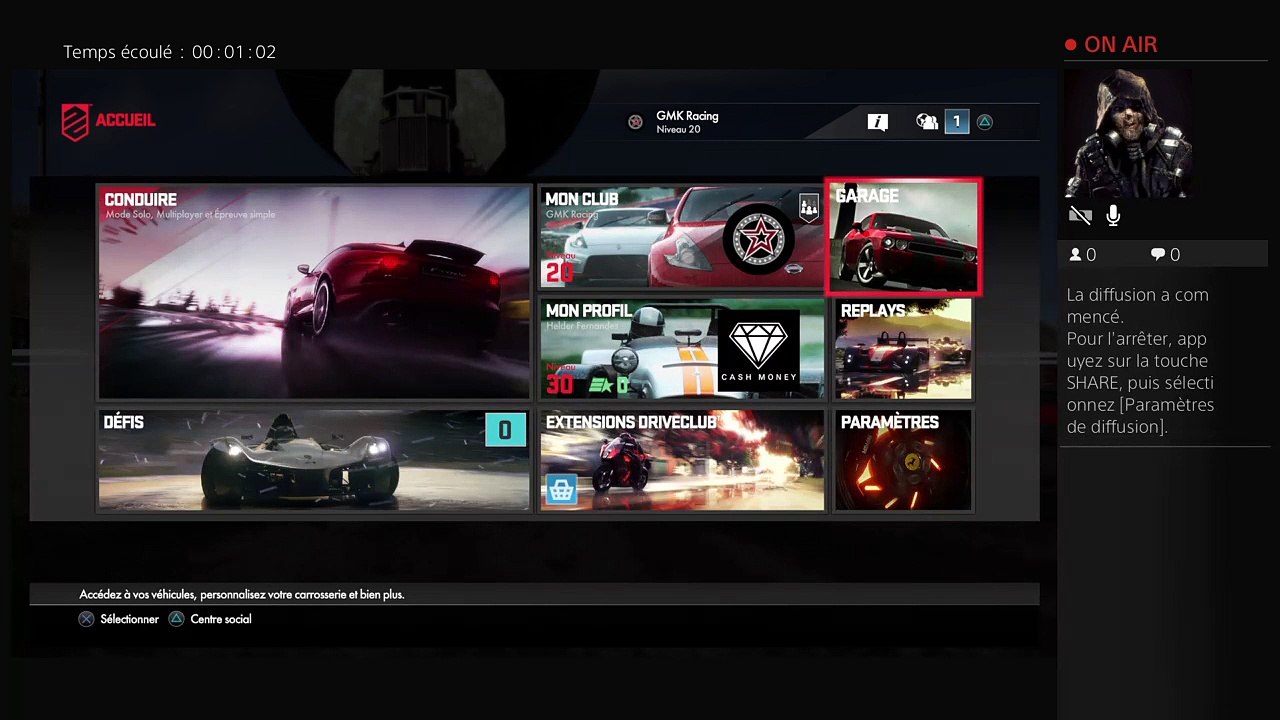The image size is (1280, 720).
Task: Click the red level 20 number on Mon Club
Action: tap(560, 272)
